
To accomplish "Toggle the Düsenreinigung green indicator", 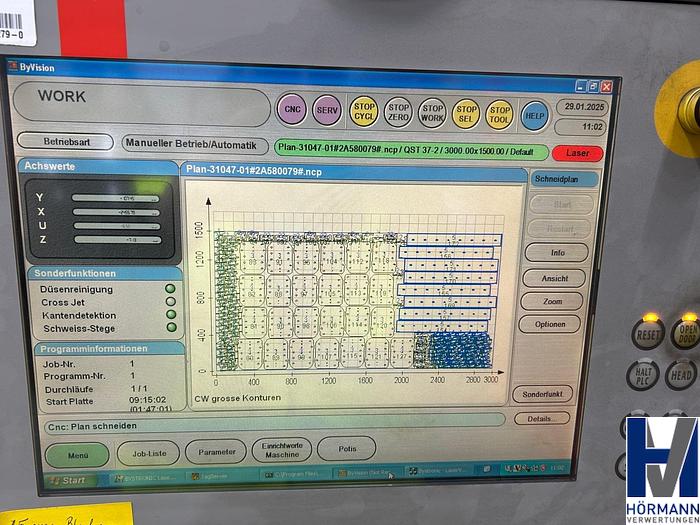I will coord(170,288).
